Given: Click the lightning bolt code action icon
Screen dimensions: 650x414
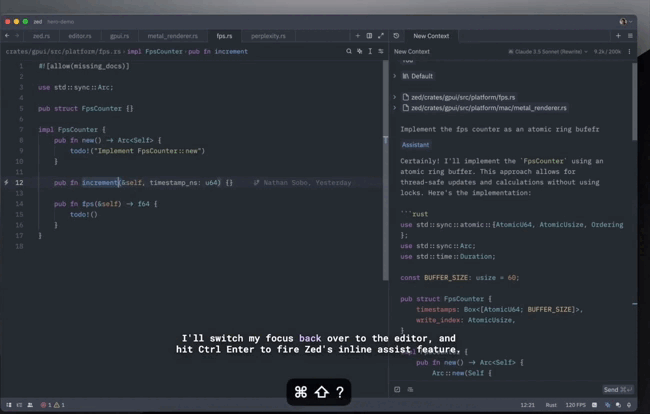Looking at the screenshot, I should (x=7, y=183).
